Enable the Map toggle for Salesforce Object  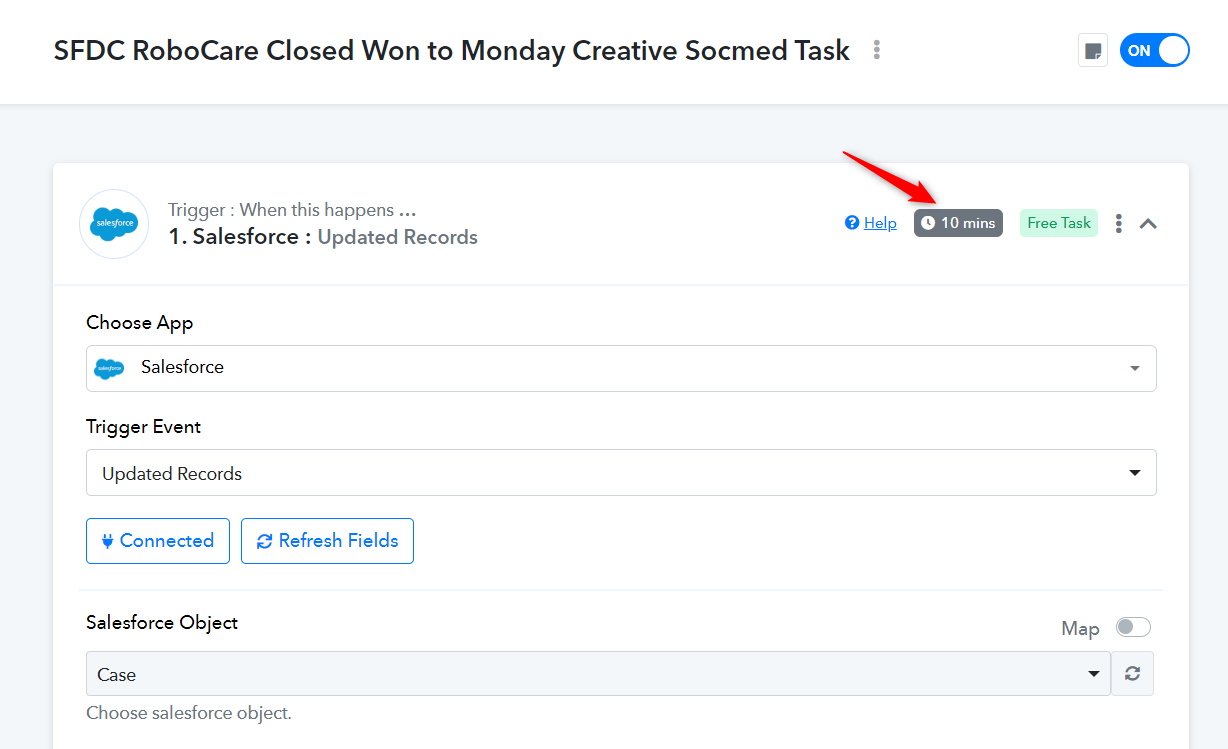coord(1134,627)
